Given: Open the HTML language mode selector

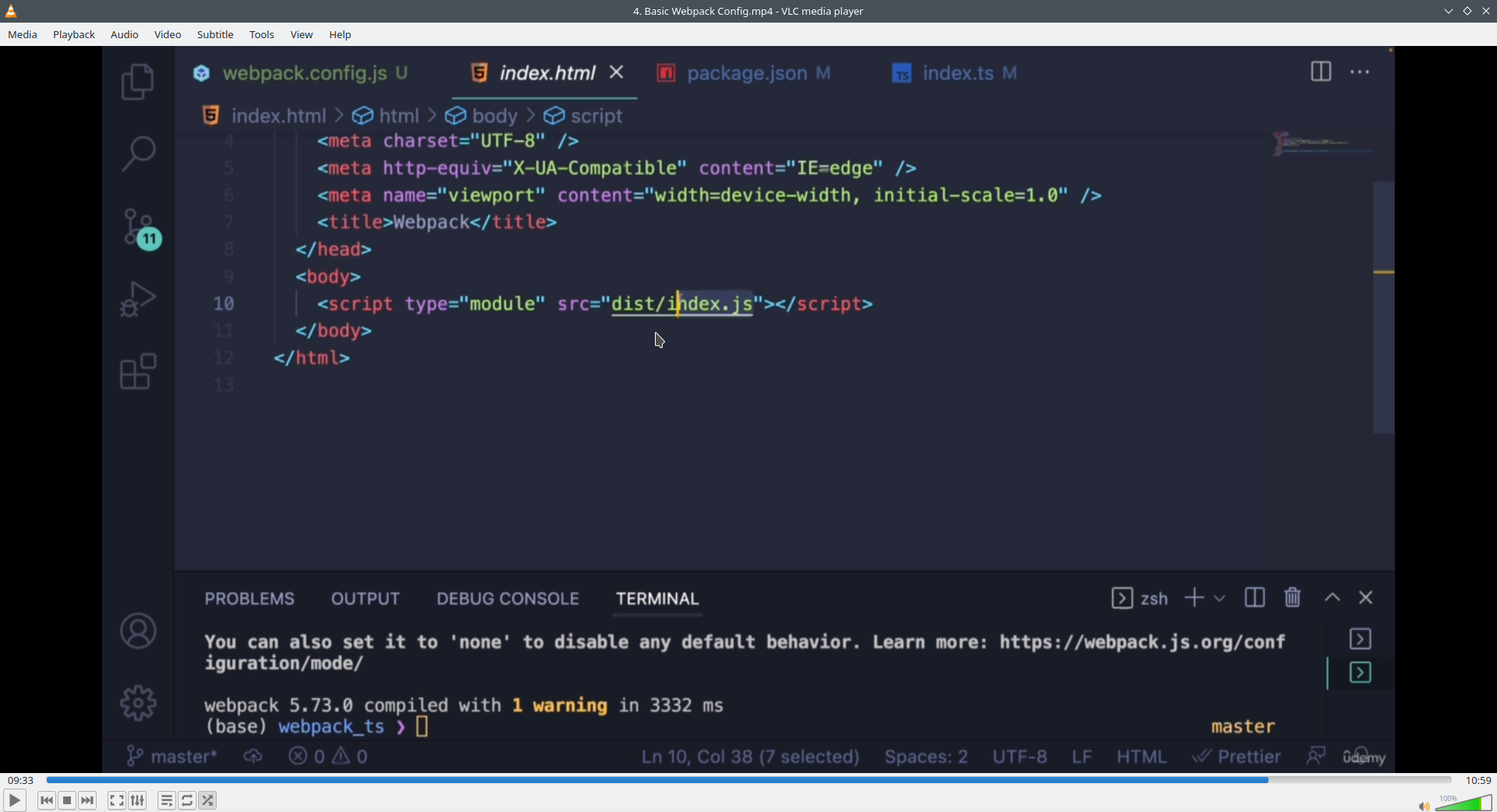Looking at the screenshot, I should (x=1141, y=757).
